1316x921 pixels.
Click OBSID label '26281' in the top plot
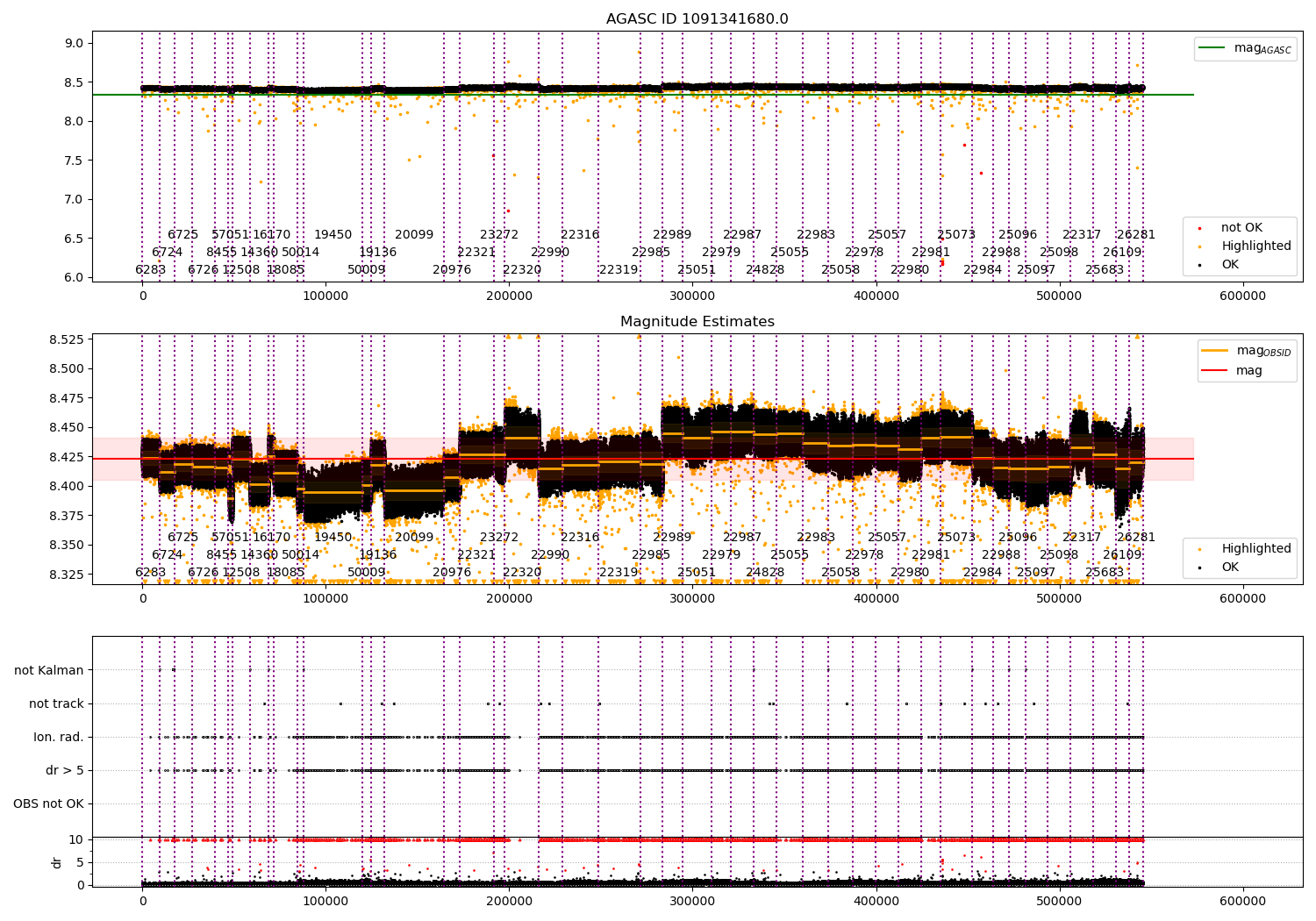(1136, 235)
